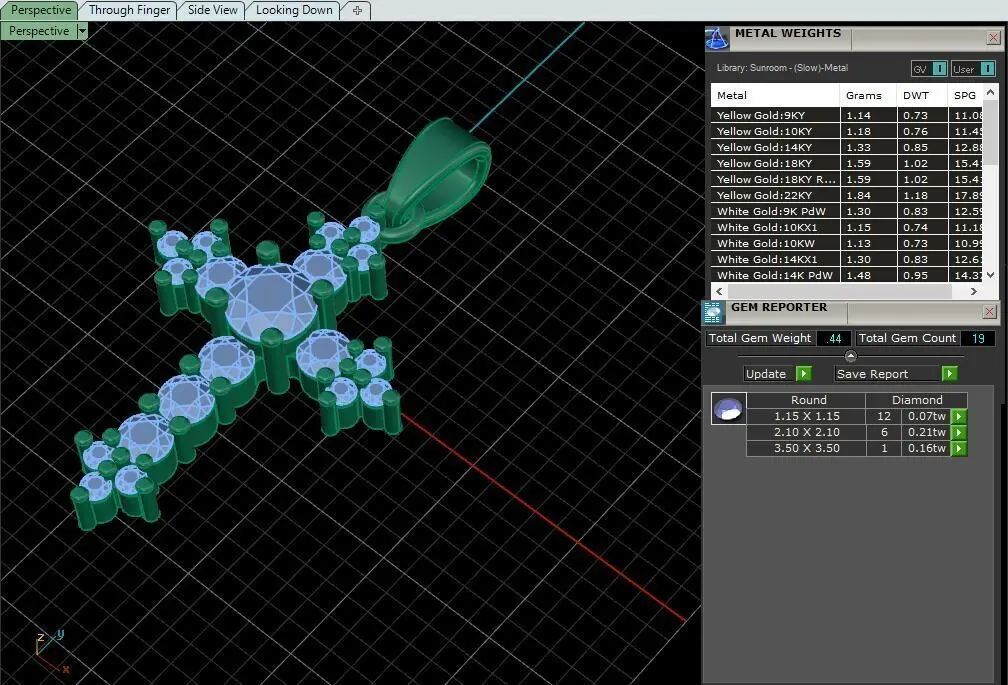Click the metal table horizontal scrollbar thumb
The width and height of the screenshot is (1008, 685).
(839, 291)
